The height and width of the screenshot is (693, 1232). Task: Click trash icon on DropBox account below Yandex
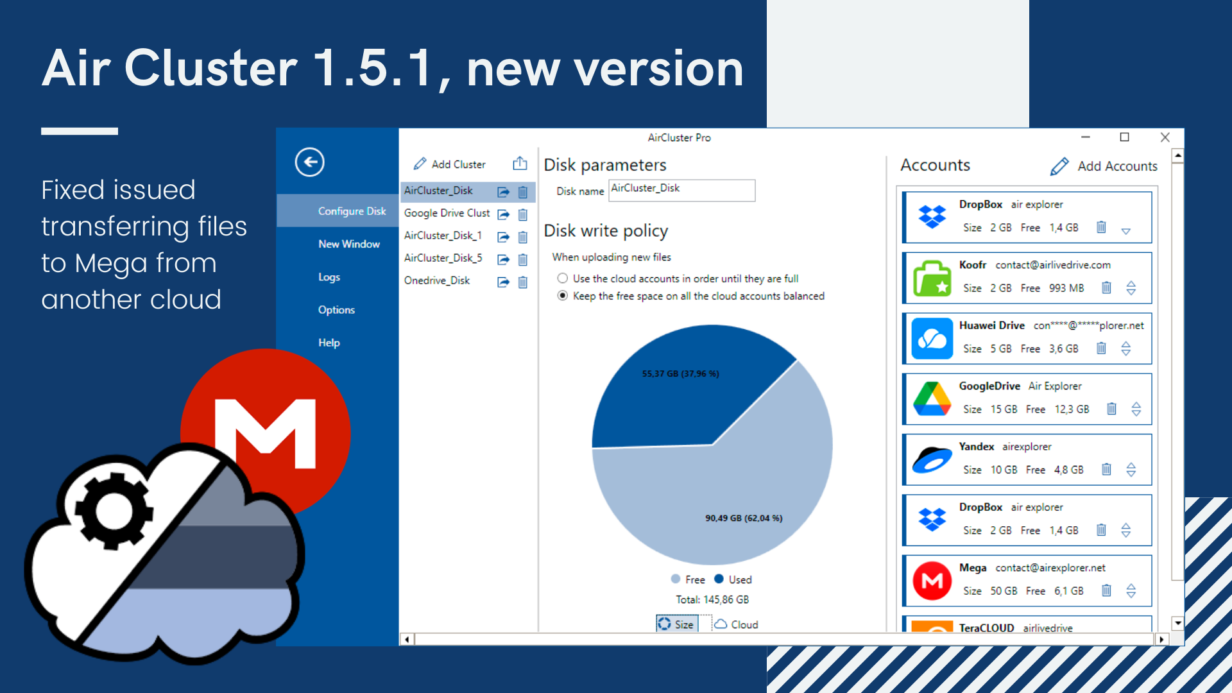(1101, 530)
